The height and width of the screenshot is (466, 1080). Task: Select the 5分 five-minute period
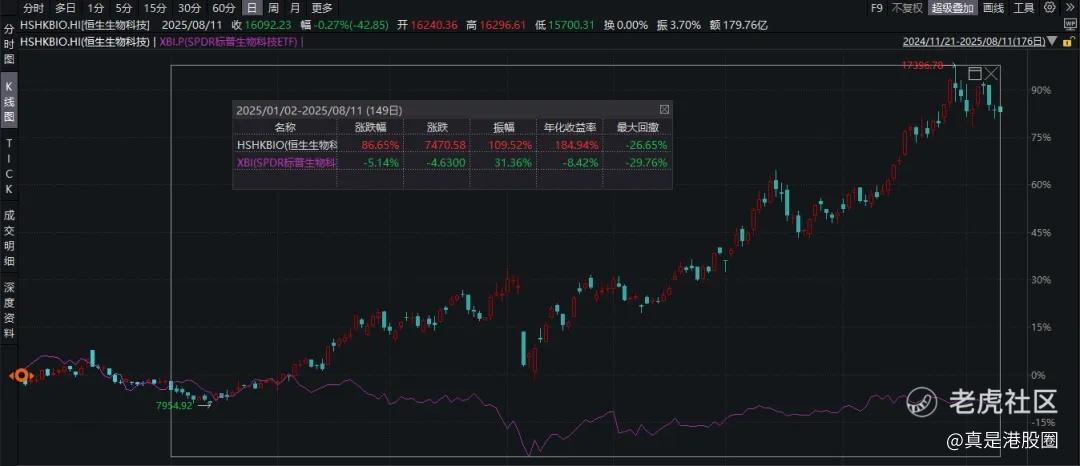tap(123, 8)
